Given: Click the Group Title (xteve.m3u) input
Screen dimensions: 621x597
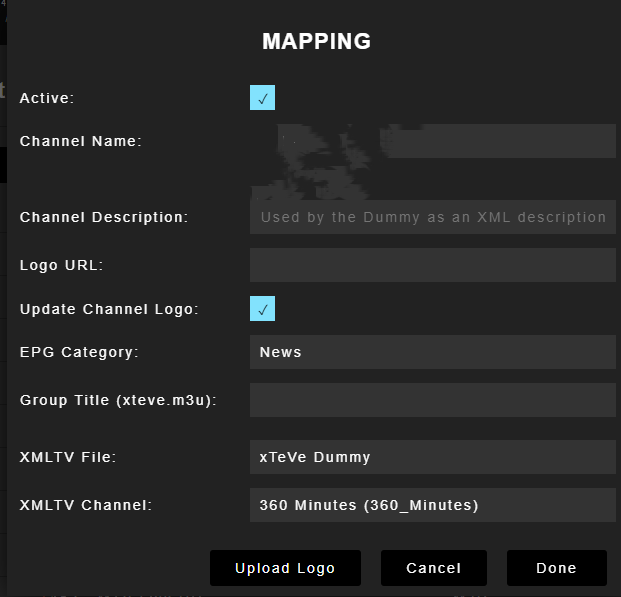Looking at the screenshot, I should (432, 400).
